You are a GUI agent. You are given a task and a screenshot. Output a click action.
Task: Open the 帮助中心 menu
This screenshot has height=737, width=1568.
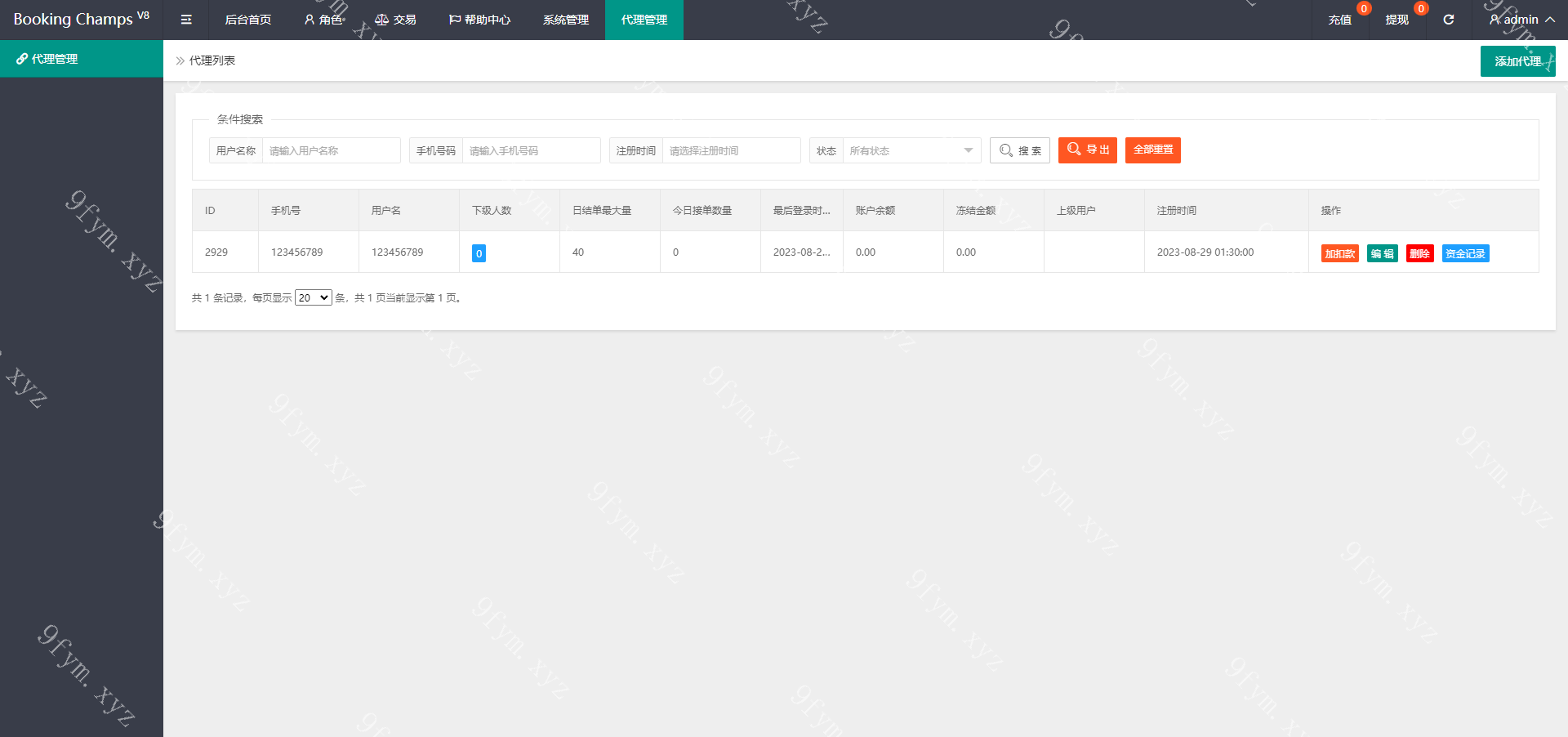pyautogui.click(x=479, y=20)
